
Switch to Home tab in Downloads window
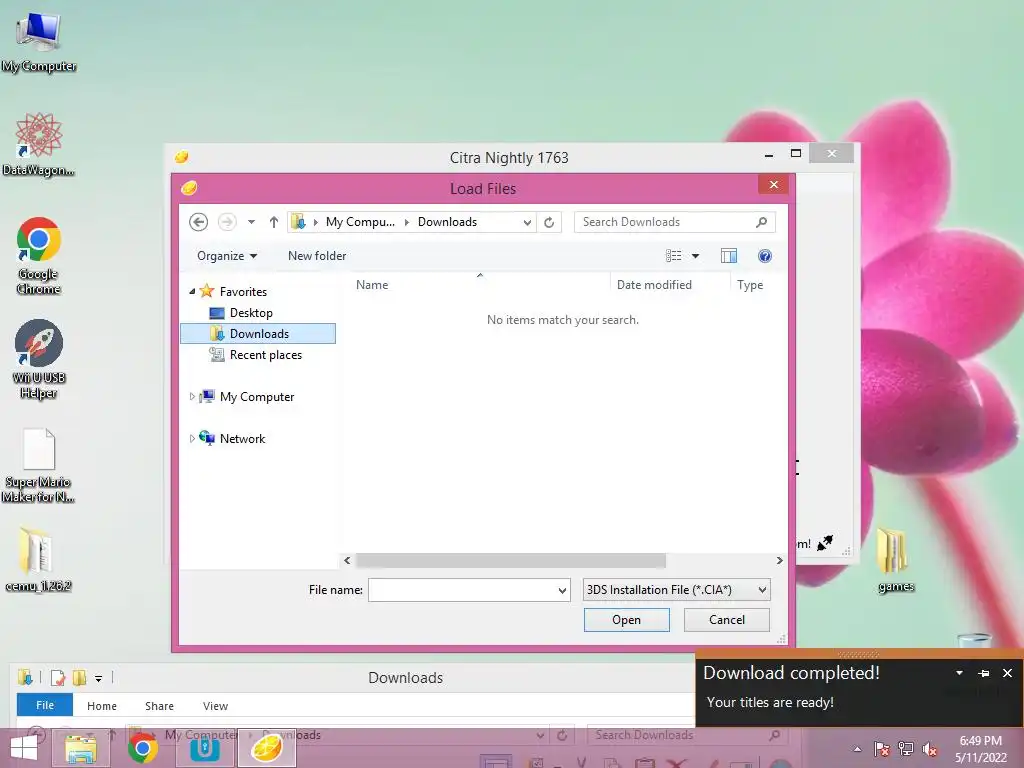click(x=102, y=706)
